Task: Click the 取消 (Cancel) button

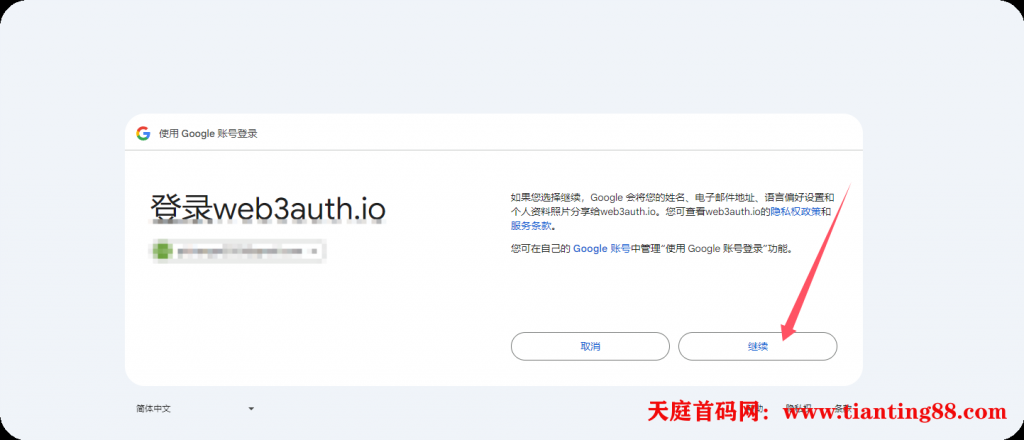Action: pyautogui.click(x=590, y=346)
